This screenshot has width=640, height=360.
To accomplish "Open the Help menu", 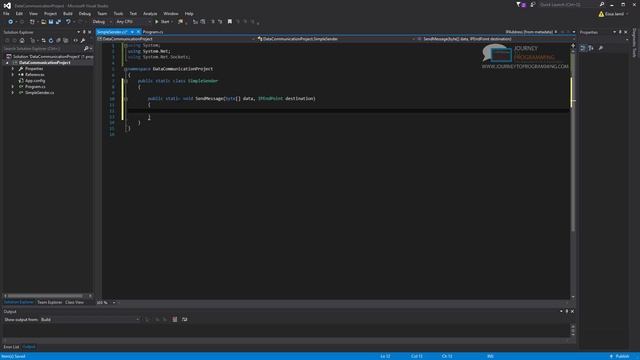I will click(189, 13).
